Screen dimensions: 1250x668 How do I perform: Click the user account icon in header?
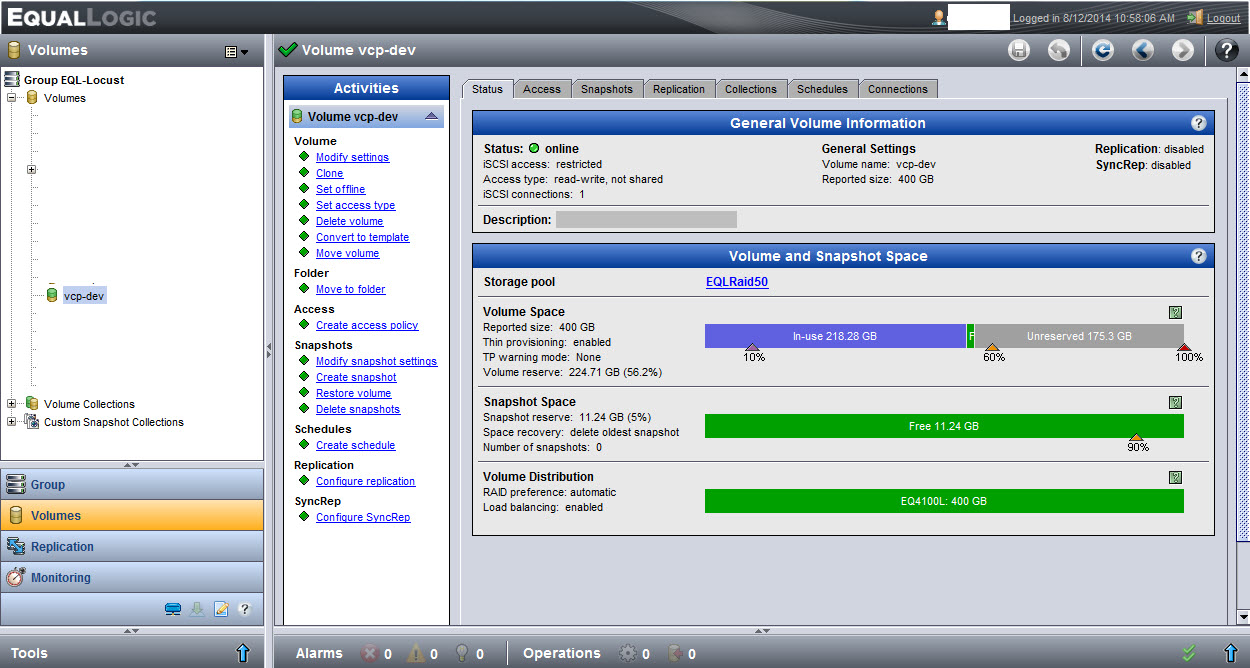click(x=939, y=17)
